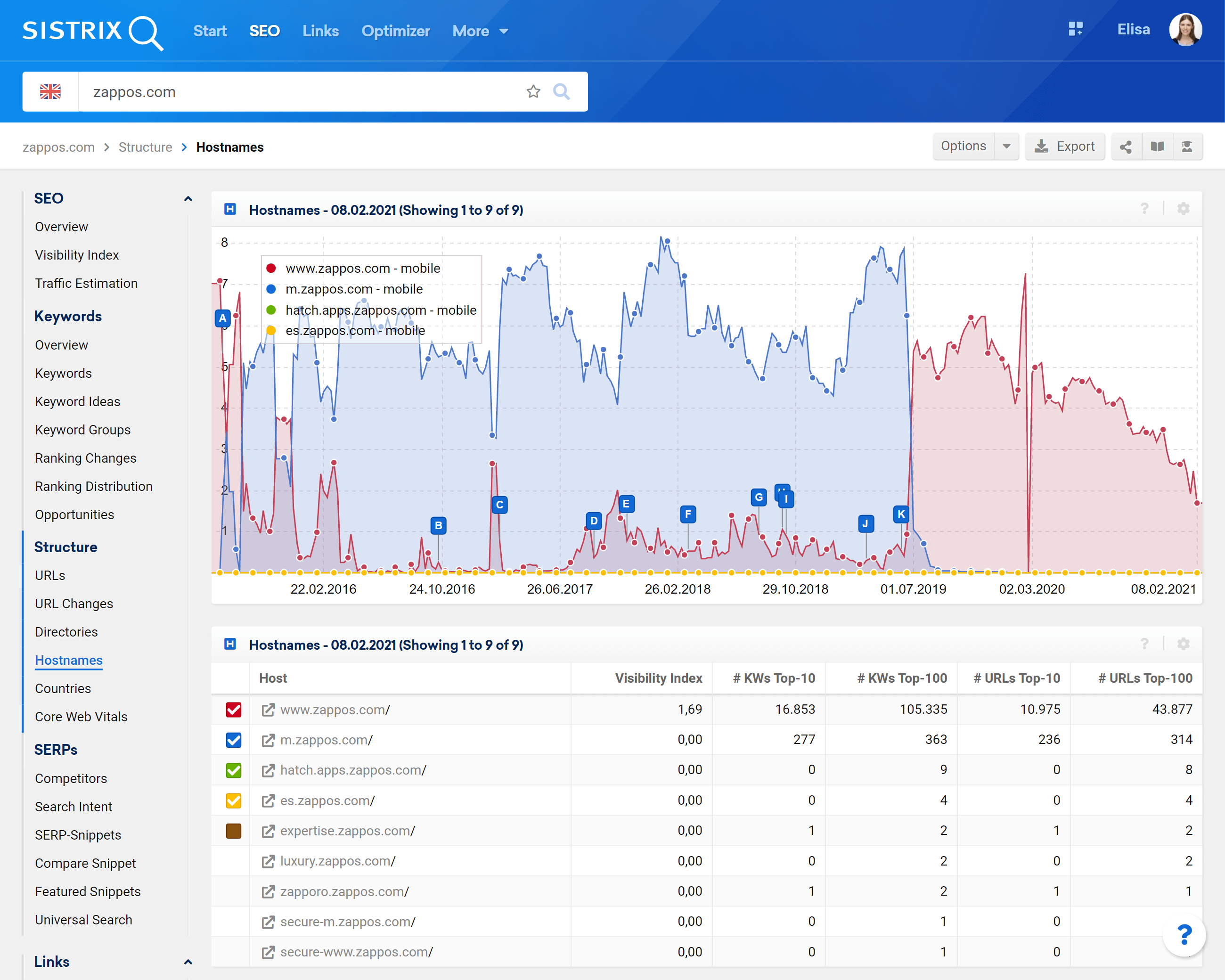Click the share icon in the toolbar

coord(1126,147)
